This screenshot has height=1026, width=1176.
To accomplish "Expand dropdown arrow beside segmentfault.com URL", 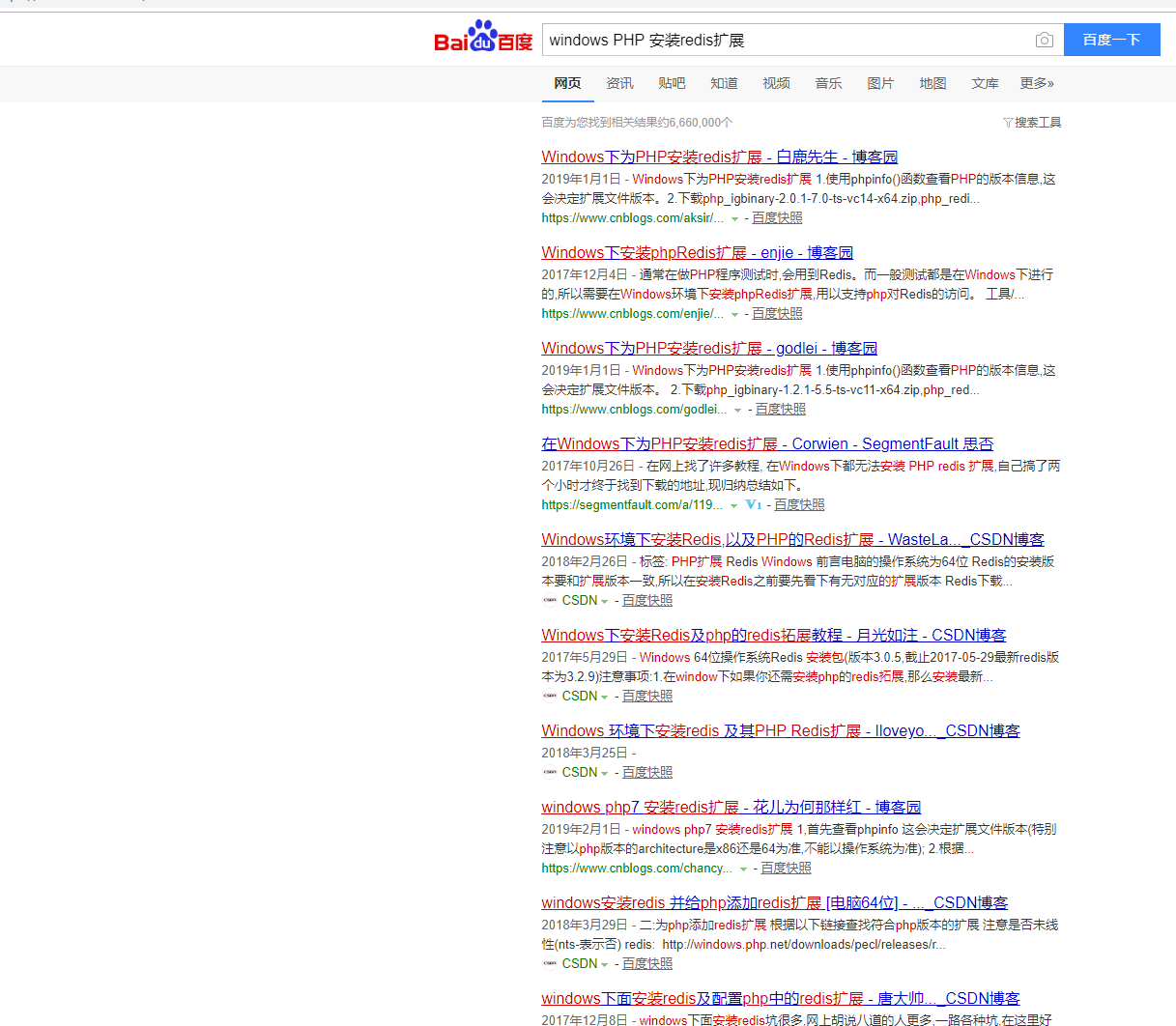I will (x=733, y=506).
